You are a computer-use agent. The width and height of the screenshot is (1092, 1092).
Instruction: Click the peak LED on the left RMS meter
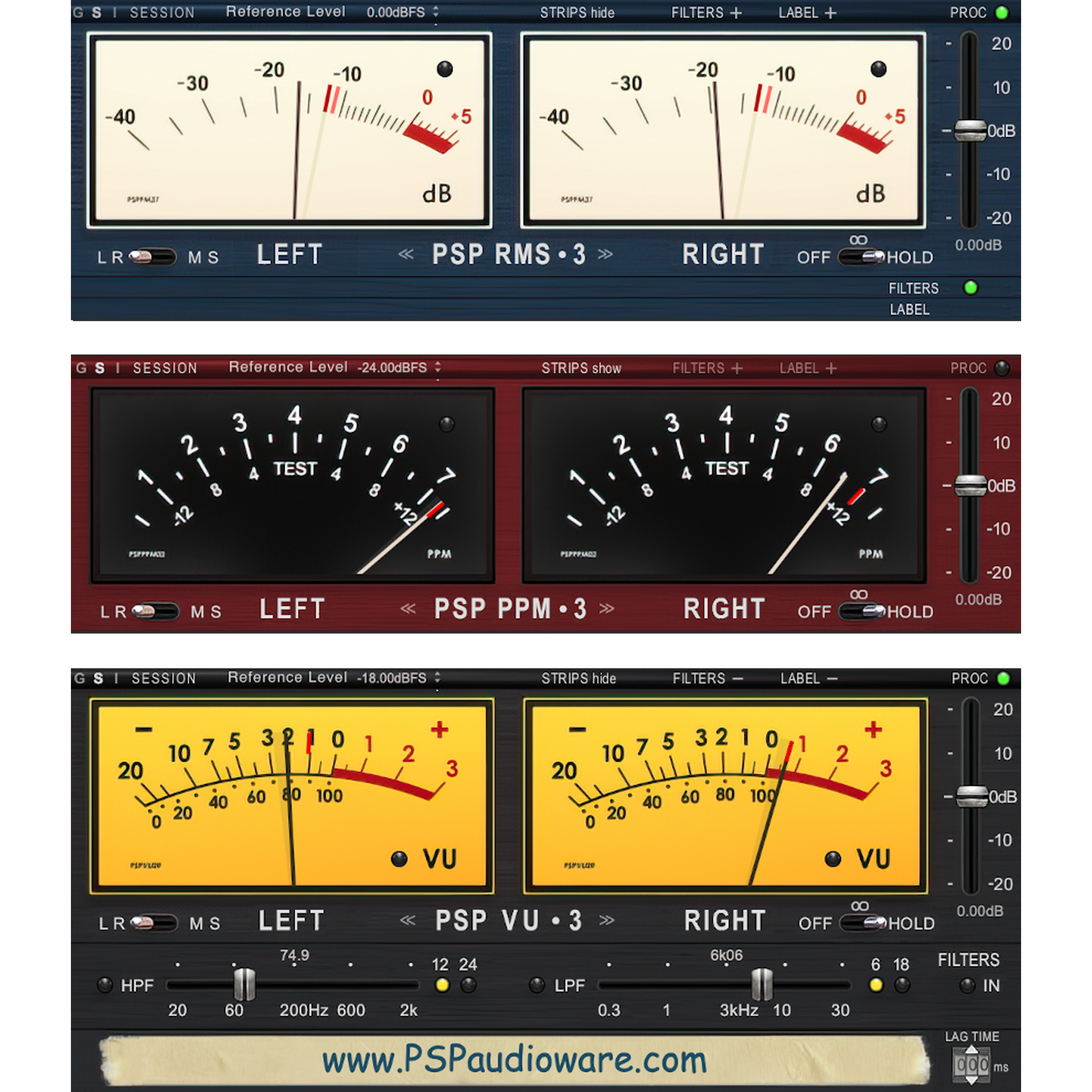(446, 70)
